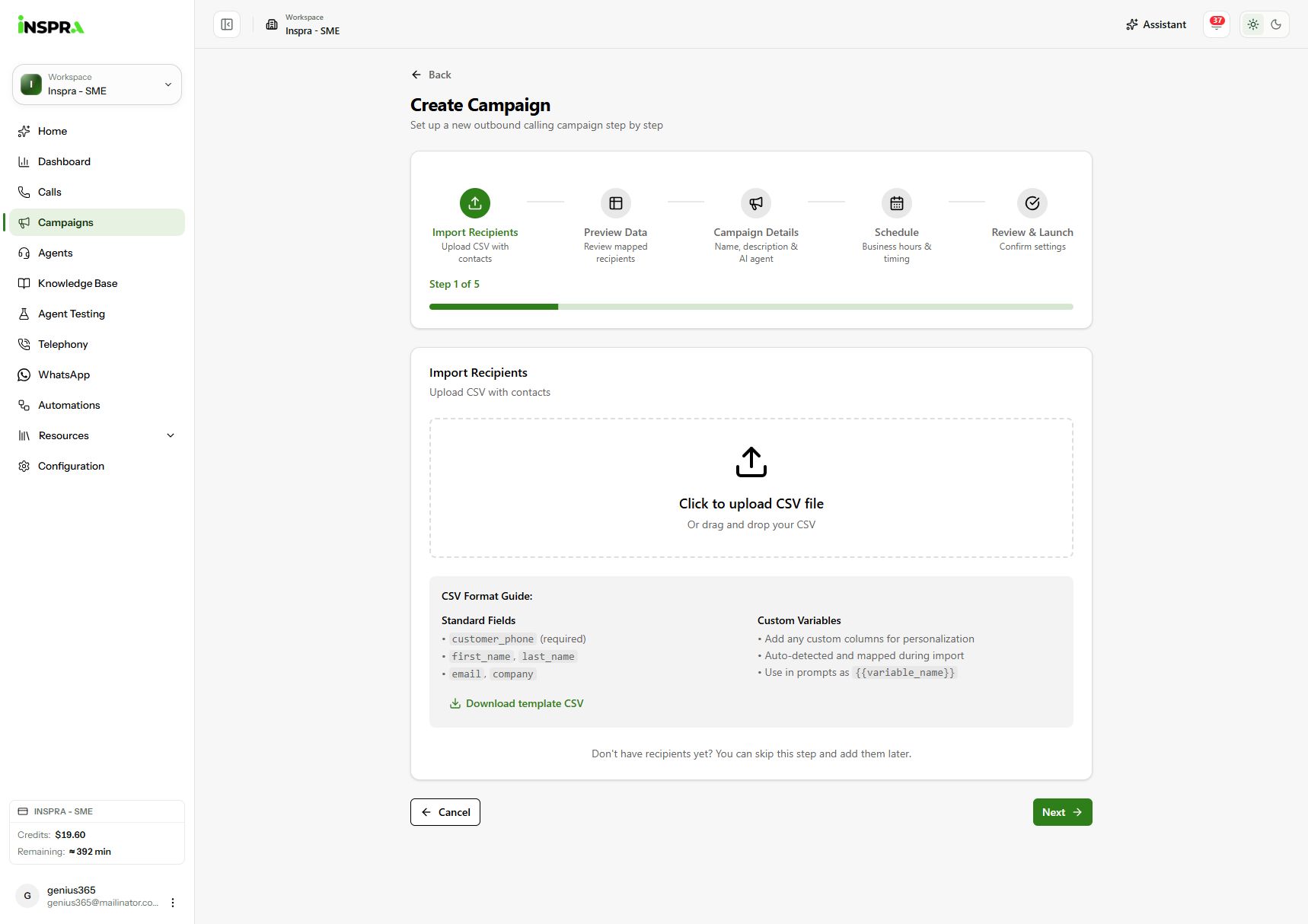The height and width of the screenshot is (924, 1308).
Task: Select the Preview Data step icon
Action: [x=616, y=203]
